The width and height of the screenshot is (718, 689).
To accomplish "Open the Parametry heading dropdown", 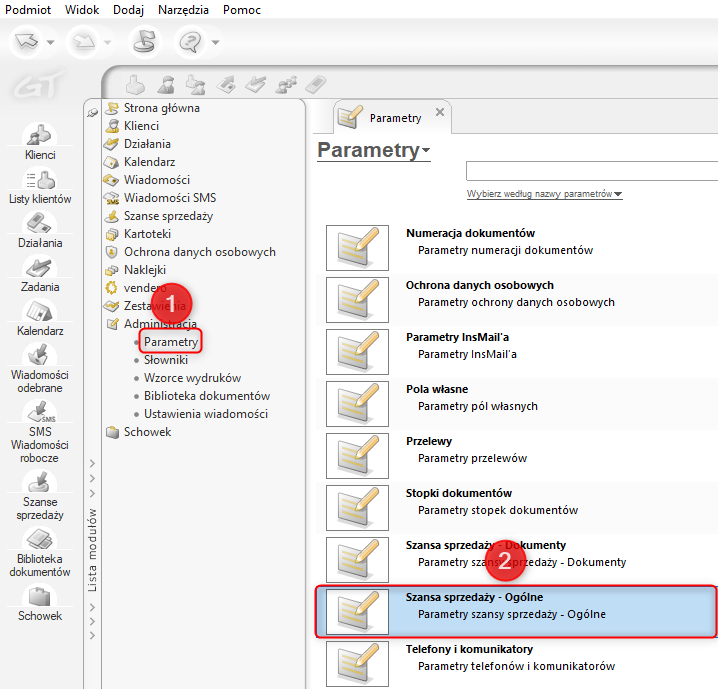I will click(374, 150).
